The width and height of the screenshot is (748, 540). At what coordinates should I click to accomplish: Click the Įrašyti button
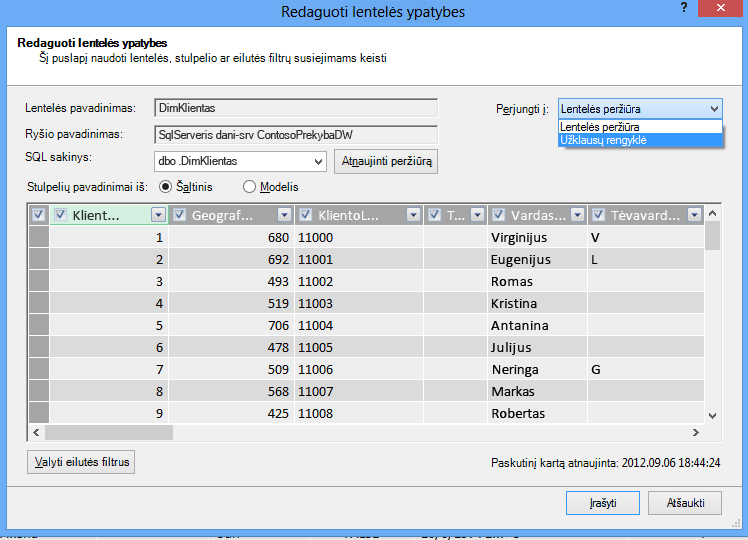click(603, 503)
